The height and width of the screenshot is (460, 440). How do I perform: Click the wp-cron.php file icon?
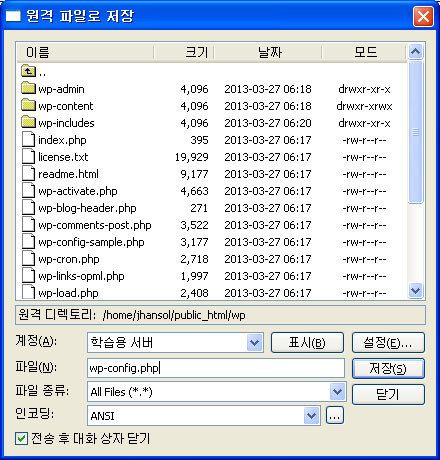click(x=28, y=258)
